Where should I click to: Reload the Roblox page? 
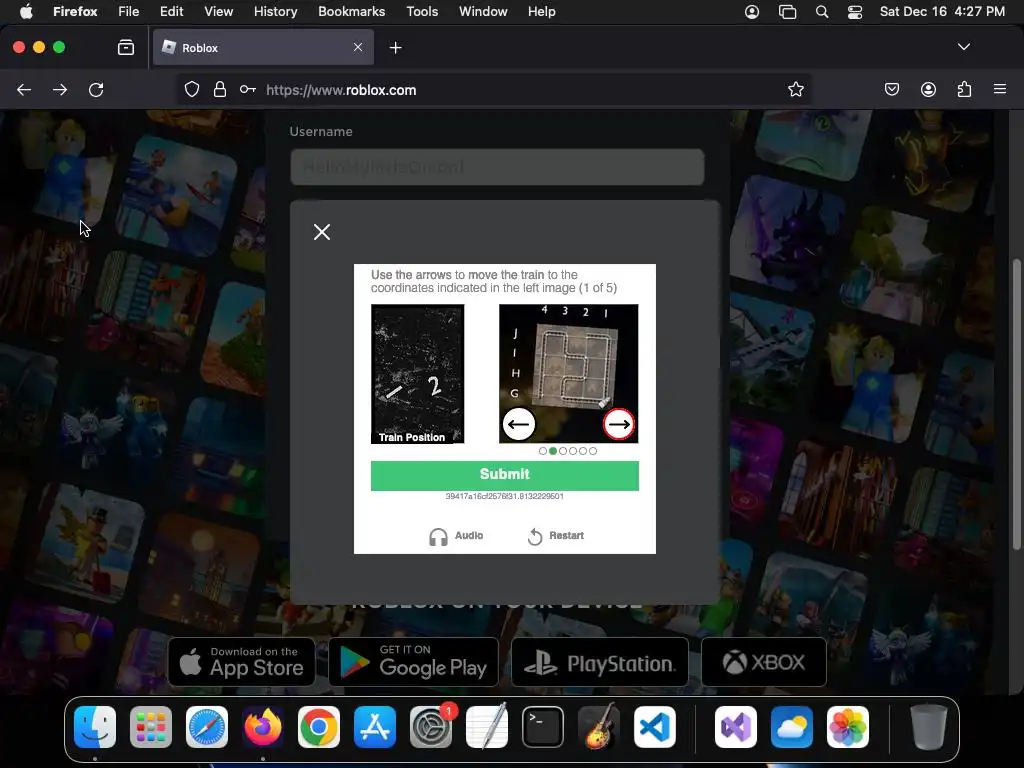click(96, 89)
